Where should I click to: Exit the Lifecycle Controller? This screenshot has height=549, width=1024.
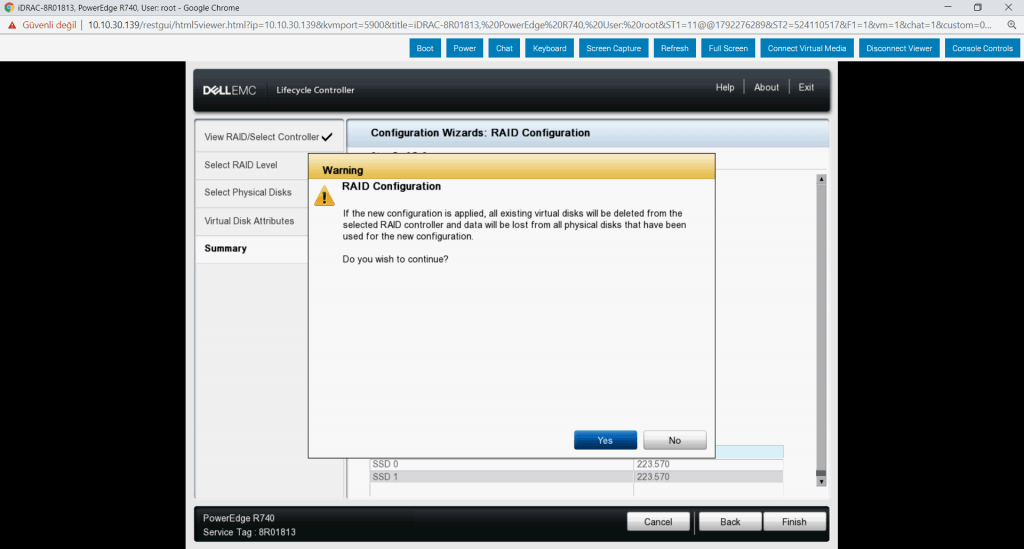click(x=806, y=88)
